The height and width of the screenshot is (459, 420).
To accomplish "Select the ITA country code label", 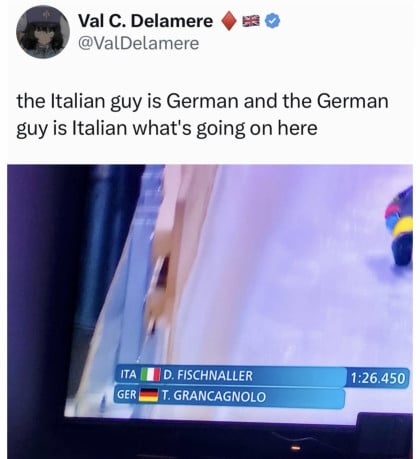I will click(x=128, y=374).
